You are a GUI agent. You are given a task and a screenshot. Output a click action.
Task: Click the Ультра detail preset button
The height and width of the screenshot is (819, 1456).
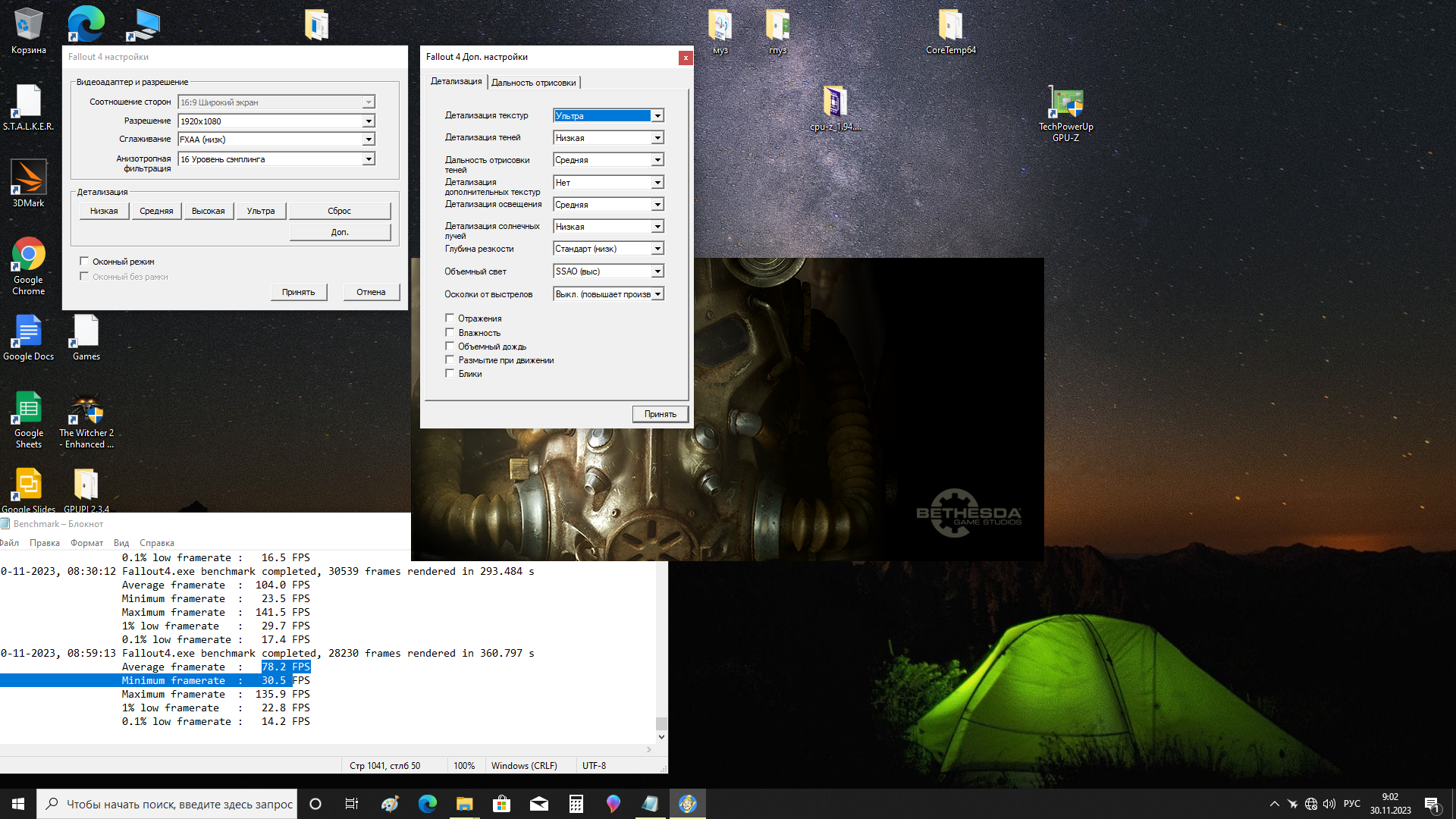260,211
